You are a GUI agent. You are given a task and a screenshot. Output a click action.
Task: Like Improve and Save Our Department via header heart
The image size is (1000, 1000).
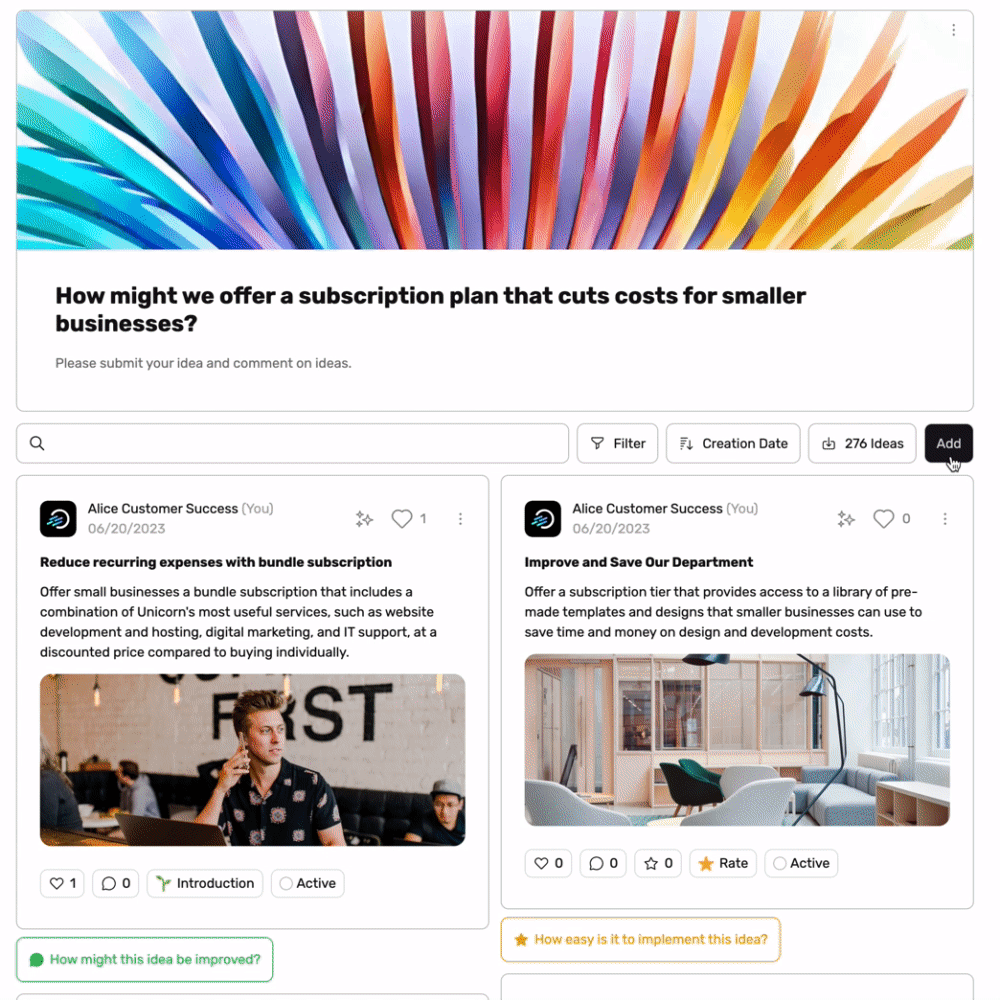point(883,518)
